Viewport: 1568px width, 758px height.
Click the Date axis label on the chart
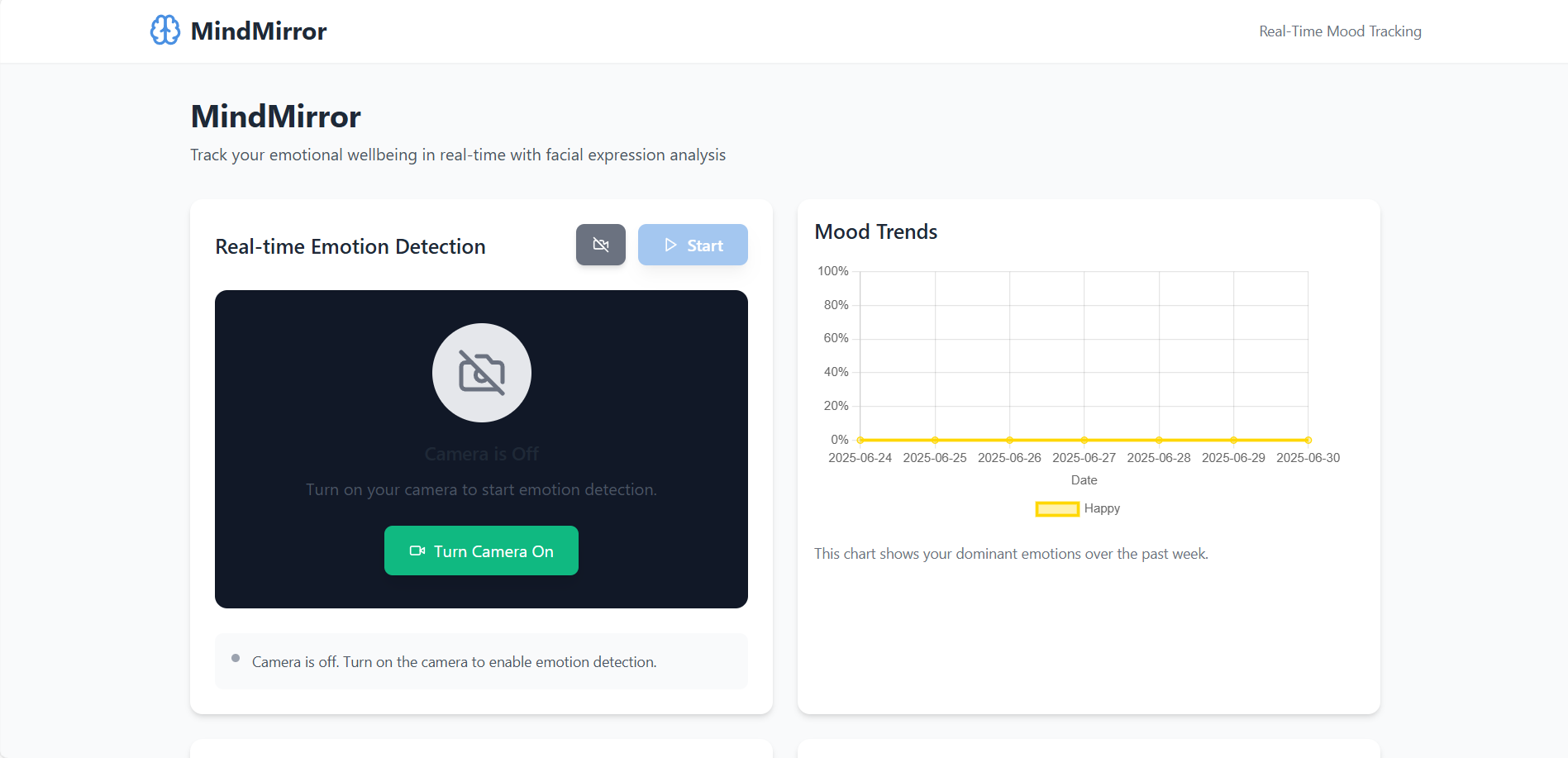(1084, 479)
